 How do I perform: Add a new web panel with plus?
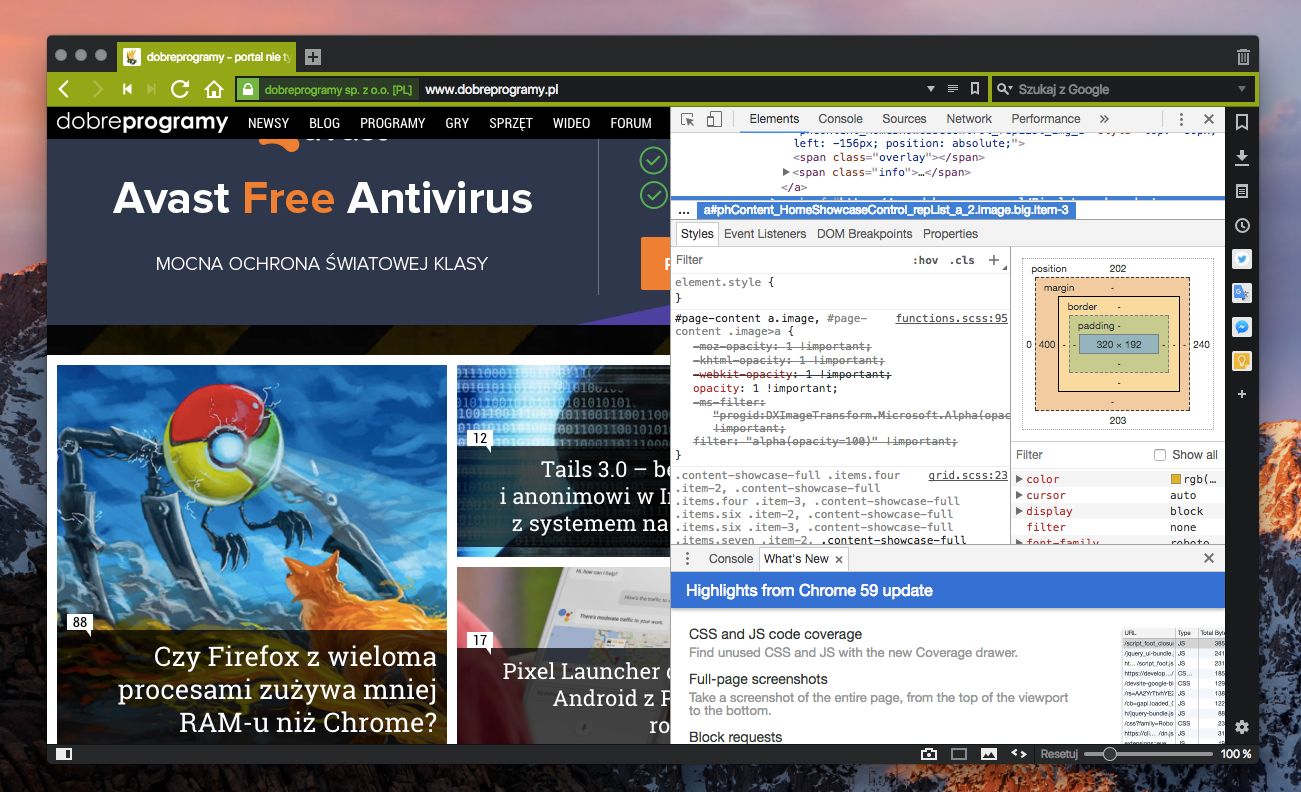tap(1242, 395)
